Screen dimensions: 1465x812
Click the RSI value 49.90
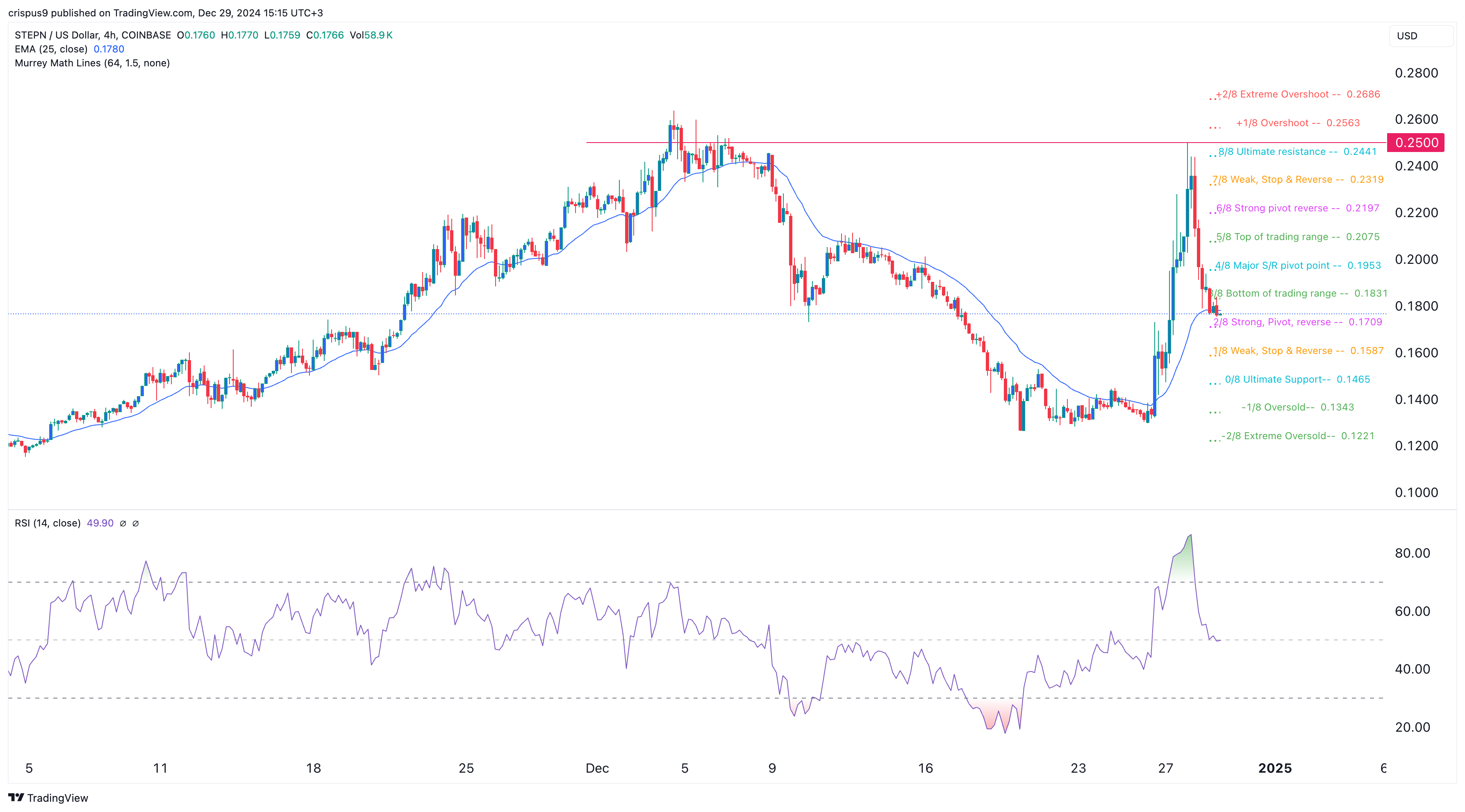(100, 523)
